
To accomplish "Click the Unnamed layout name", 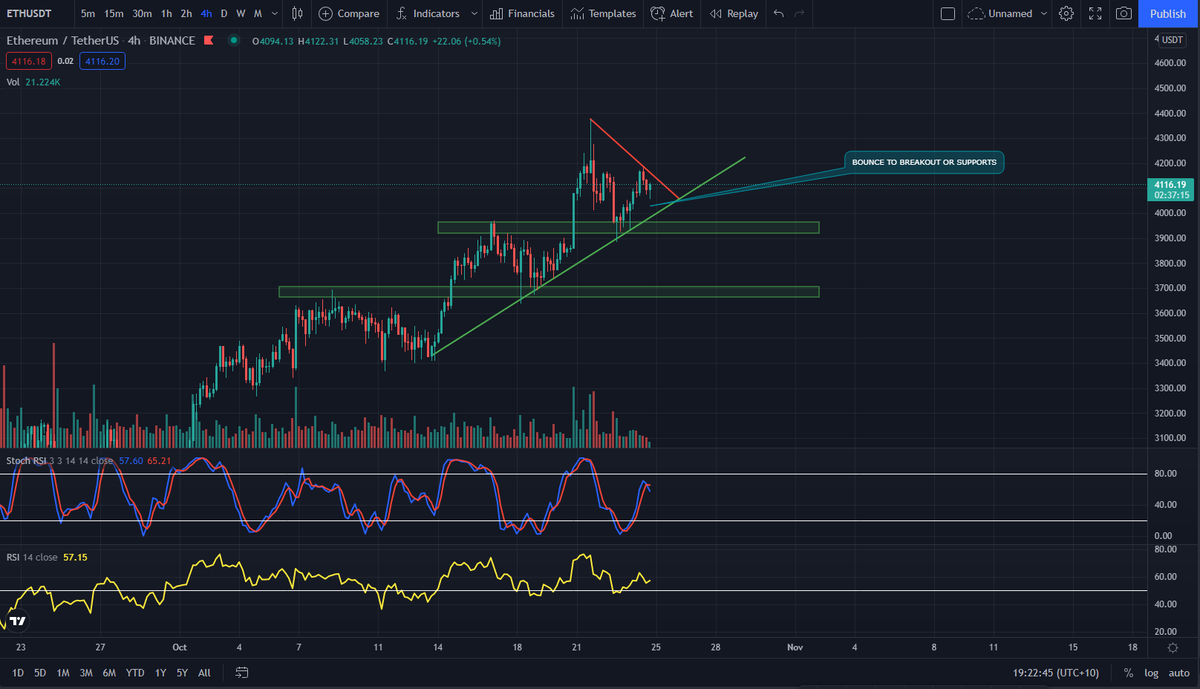I will click(x=1010, y=14).
